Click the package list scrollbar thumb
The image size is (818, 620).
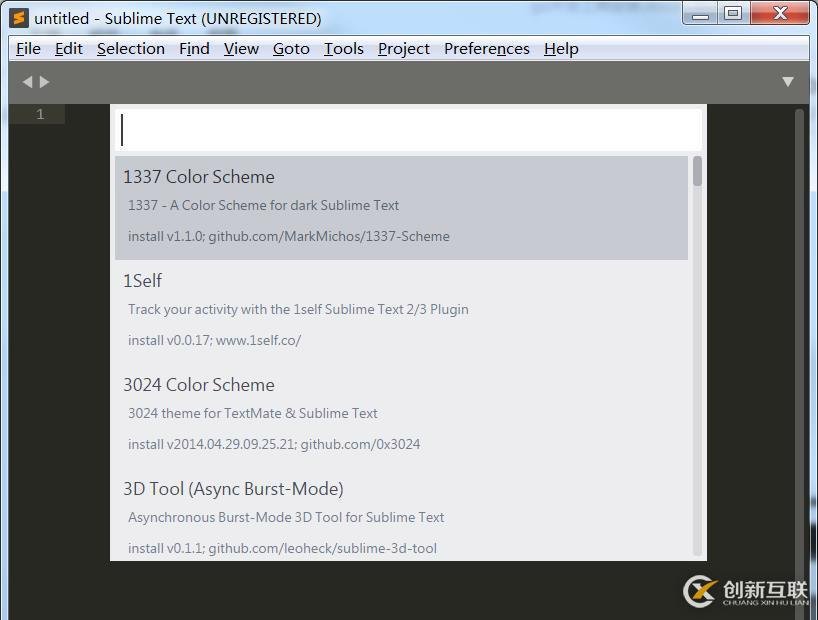coord(697,171)
